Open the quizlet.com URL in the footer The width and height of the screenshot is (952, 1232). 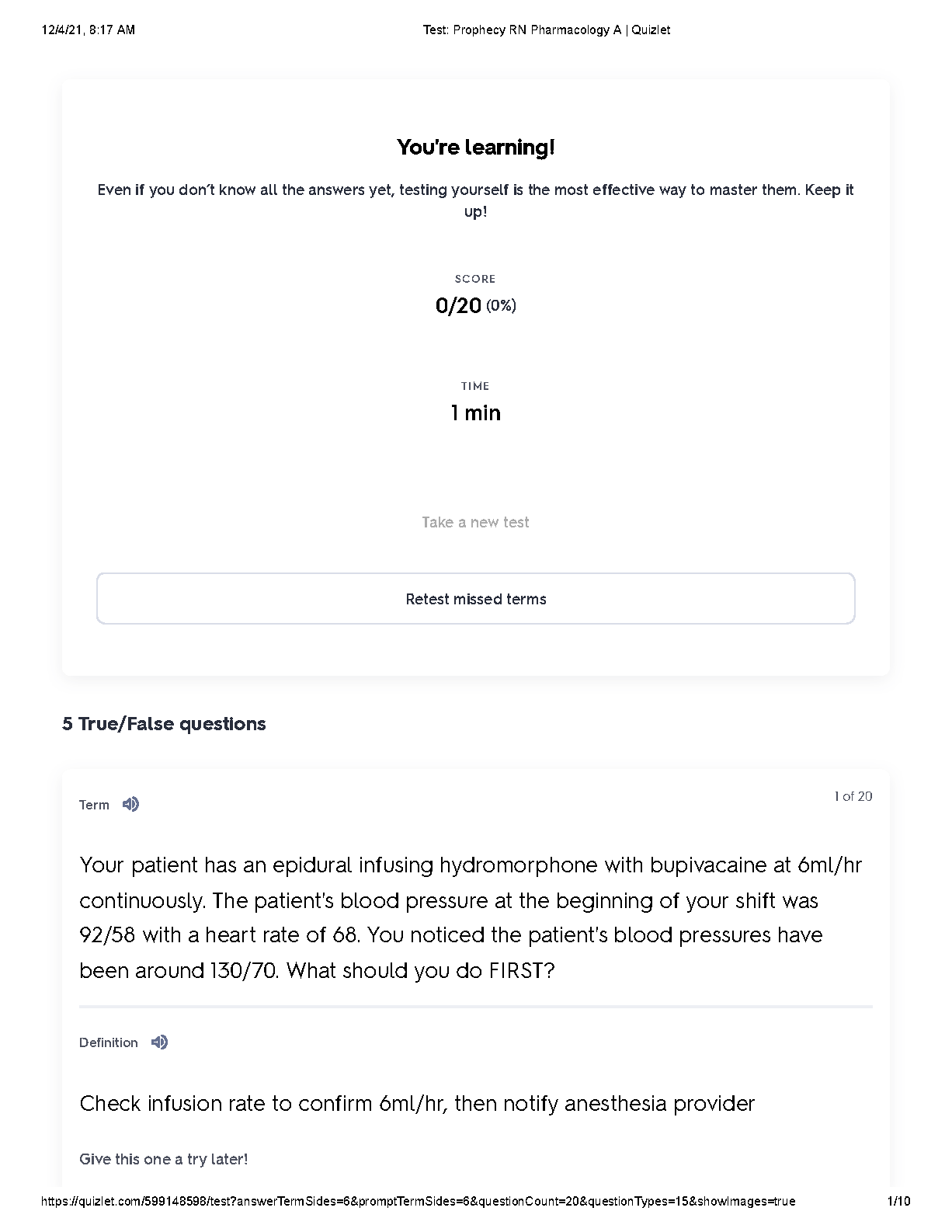click(418, 1201)
